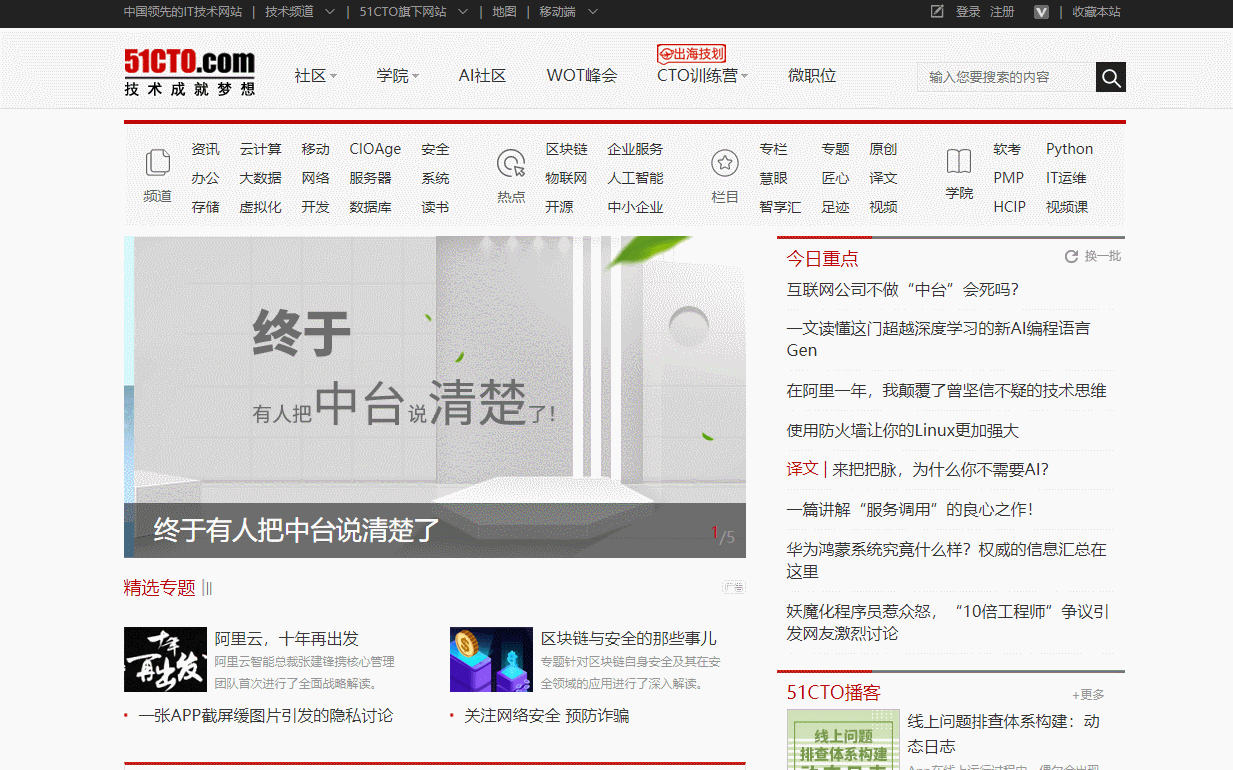The image size is (1233, 770).
Task: Expand the 技术频道 dropdown
Action: point(297,12)
